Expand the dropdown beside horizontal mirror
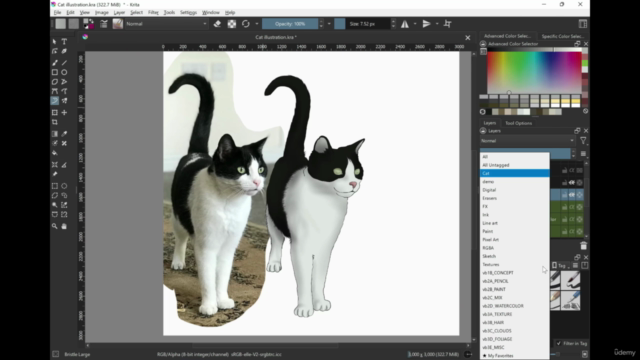The width and height of the screenshot is (640, 360). [x=415, y=24]
